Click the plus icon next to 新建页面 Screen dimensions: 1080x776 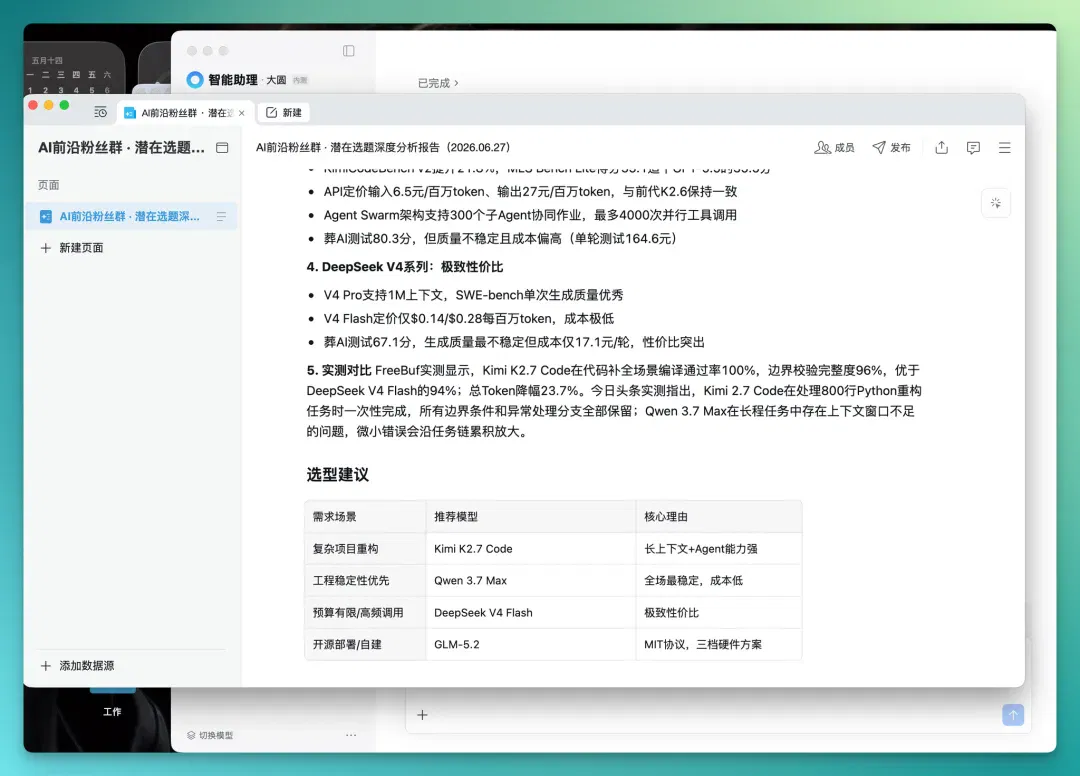pos(45,248)
